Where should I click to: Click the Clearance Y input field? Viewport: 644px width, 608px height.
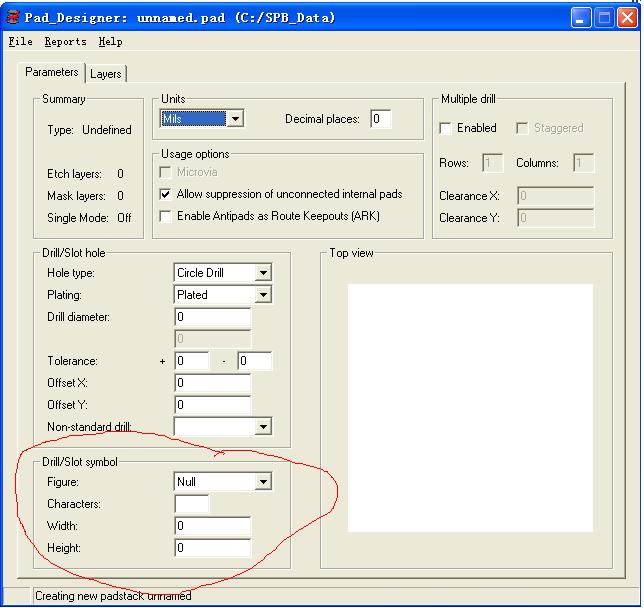tap(556, 218)
